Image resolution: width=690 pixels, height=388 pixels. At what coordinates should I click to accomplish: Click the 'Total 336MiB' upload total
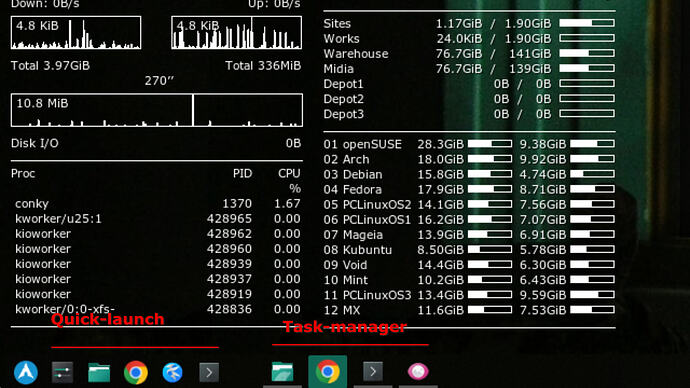pos(263,66)
